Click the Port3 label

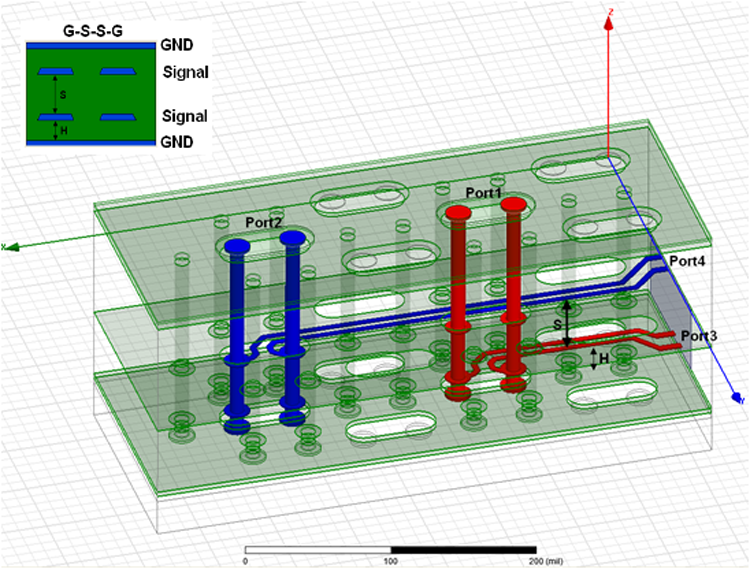(699, 336)
